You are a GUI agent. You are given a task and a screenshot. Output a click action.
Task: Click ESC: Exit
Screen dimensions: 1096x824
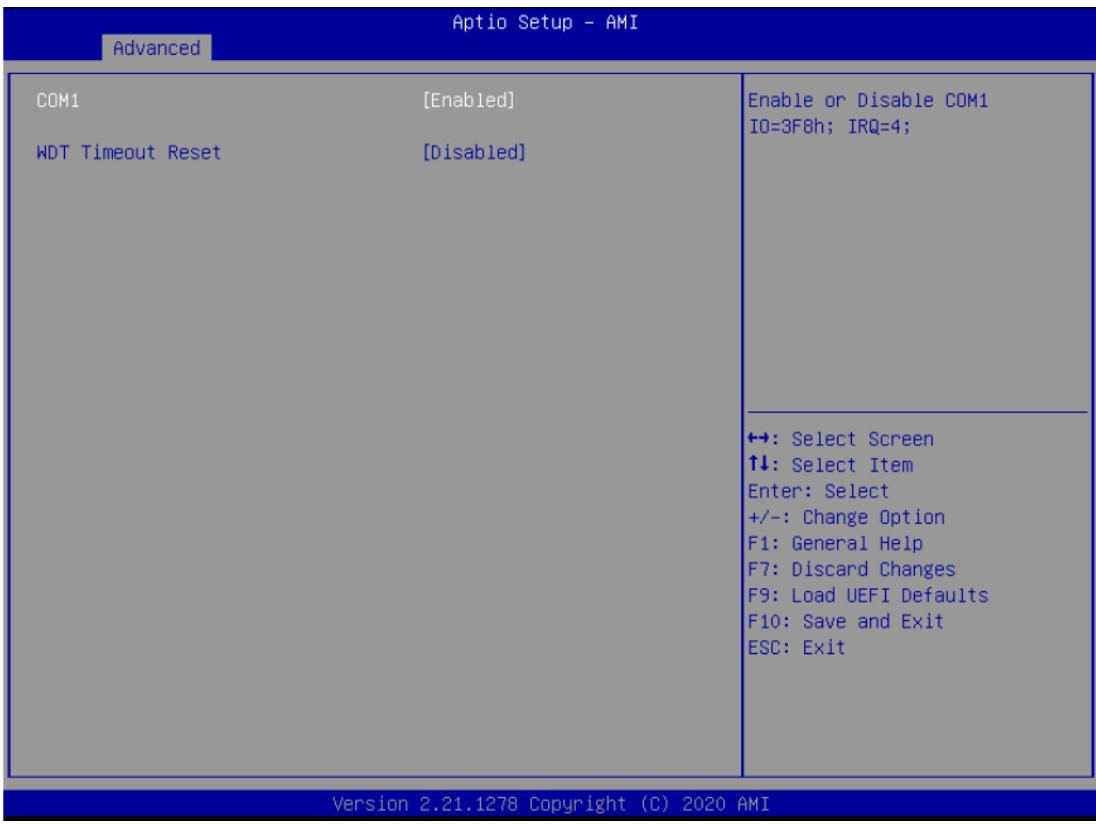click(797, 647)
